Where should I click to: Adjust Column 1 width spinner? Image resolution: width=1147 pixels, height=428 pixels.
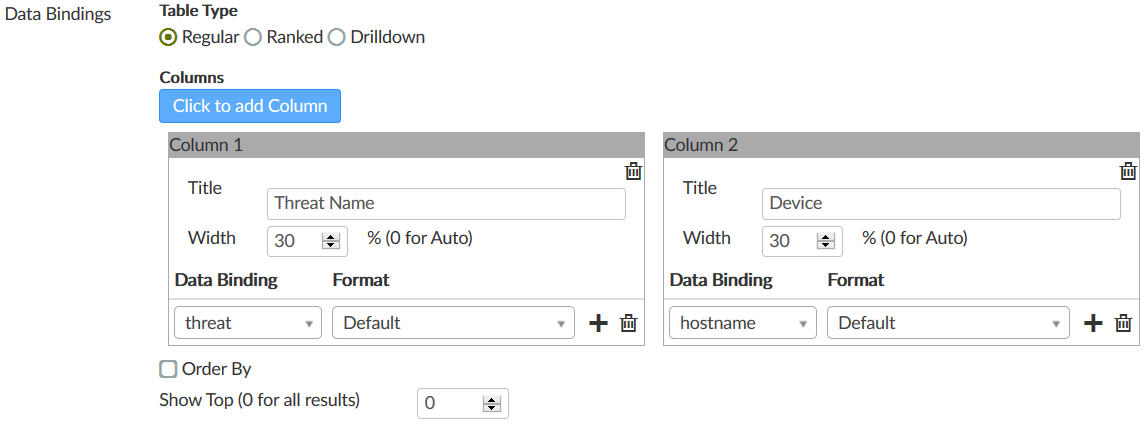[x=331, y=240]
